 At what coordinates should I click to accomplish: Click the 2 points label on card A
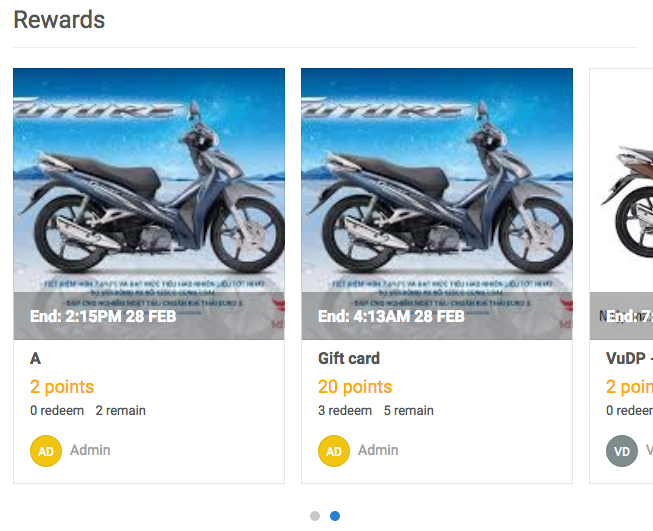tap(62, 387)
